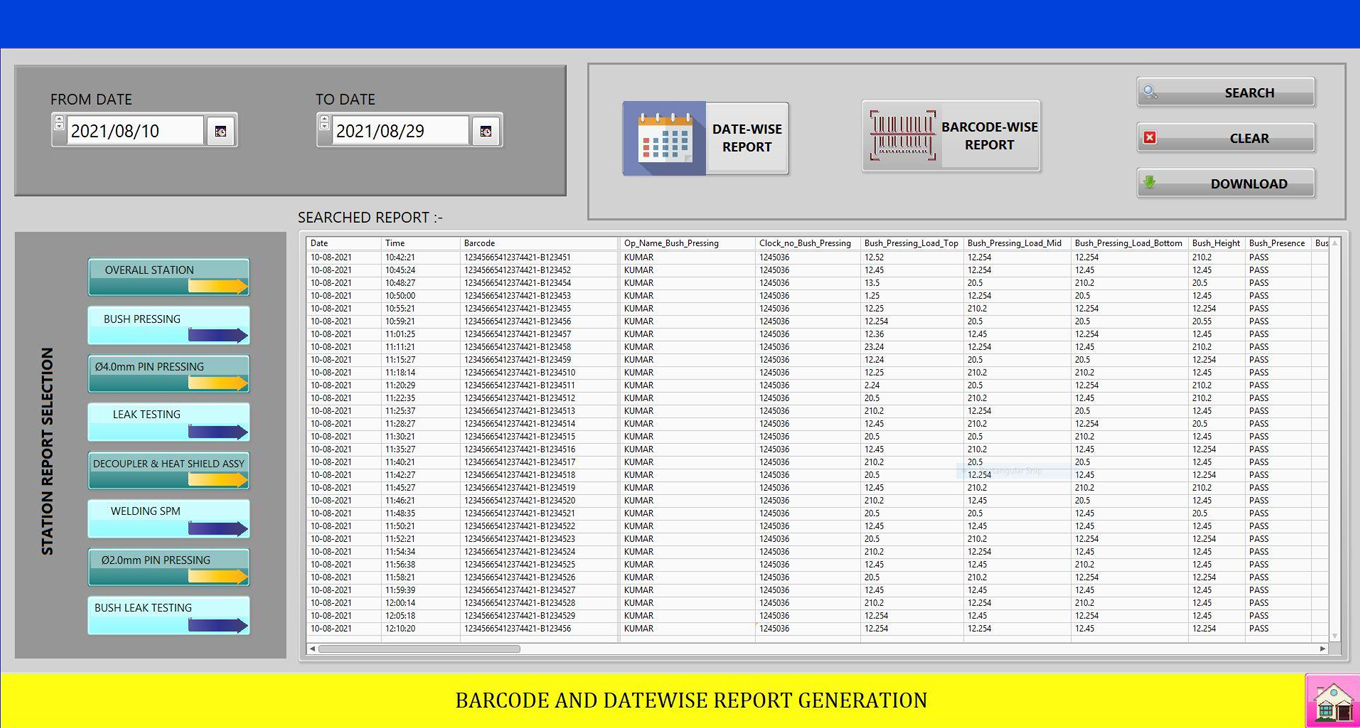Click the DOWNLOAD button label
This screenshot has height=728, width=1360.
[1249, 184]
